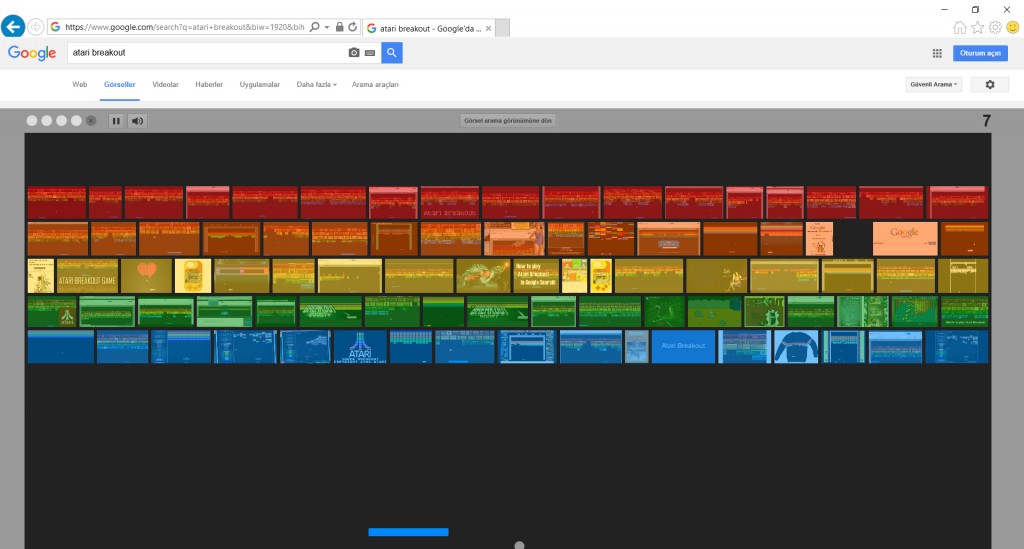
Task: Click the Google logo
Action: (32, 53)
